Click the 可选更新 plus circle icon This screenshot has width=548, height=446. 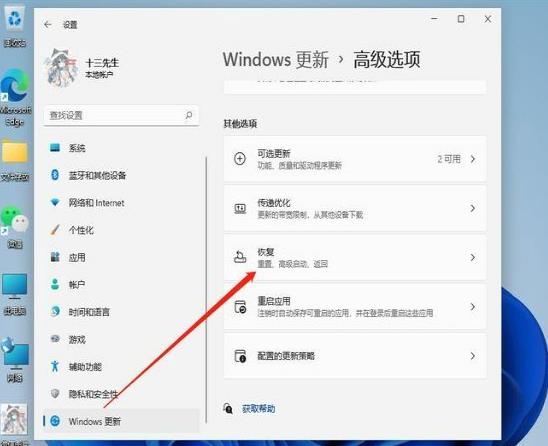(240, 159)
